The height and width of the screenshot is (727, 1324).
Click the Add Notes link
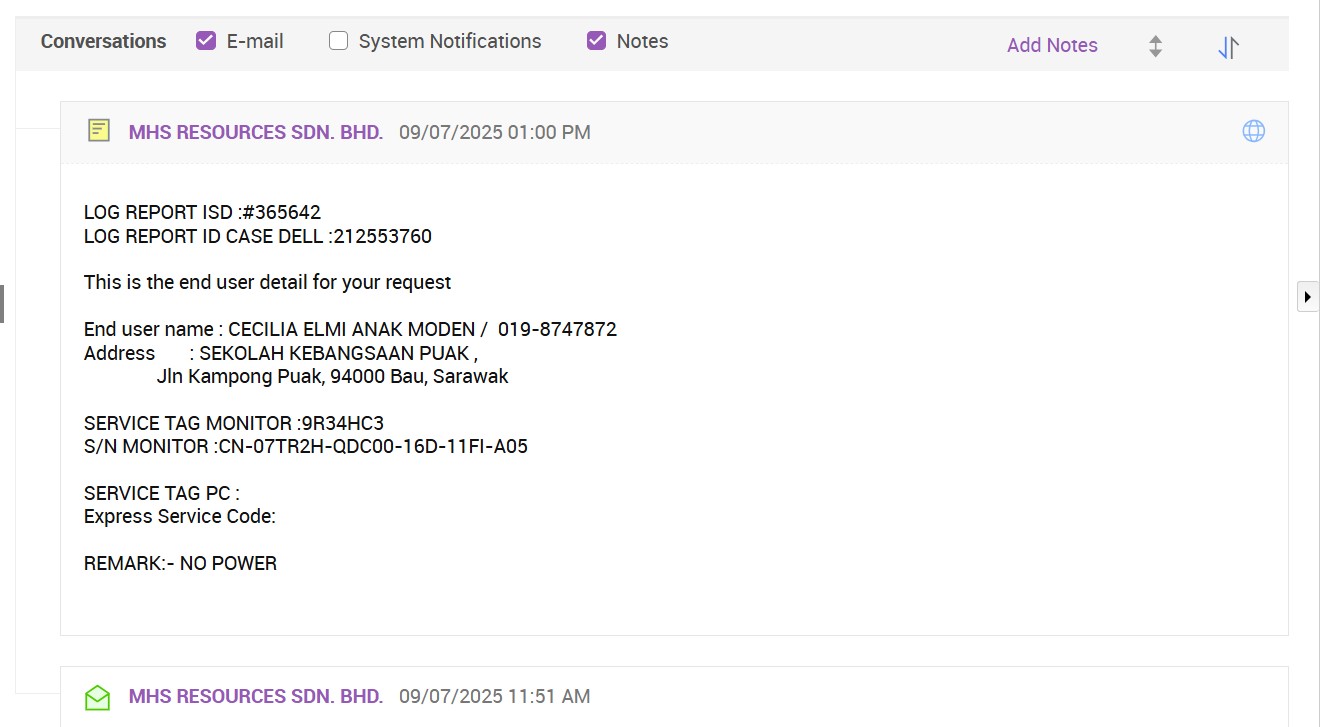[x=1051, y=45]
